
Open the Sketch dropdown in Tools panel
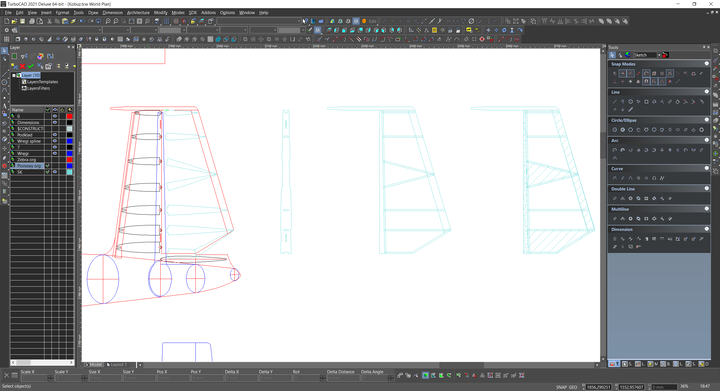[659, 55]
